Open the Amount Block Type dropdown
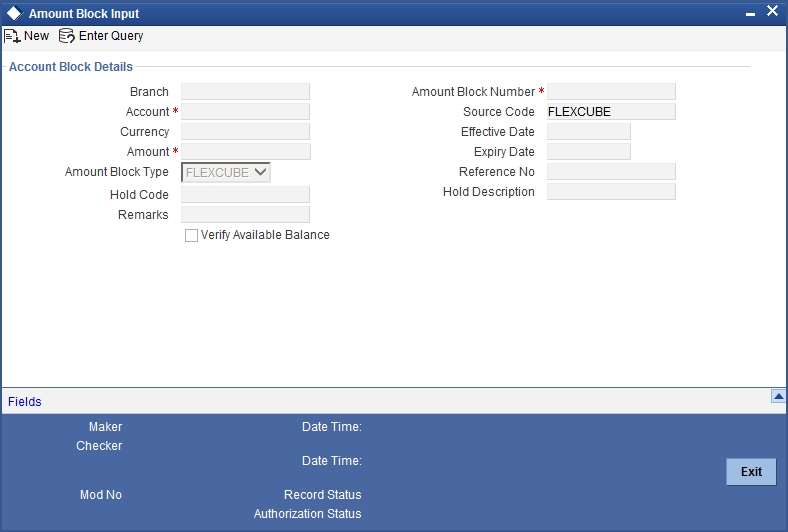 pyautogui.click(x=226, y=172)
